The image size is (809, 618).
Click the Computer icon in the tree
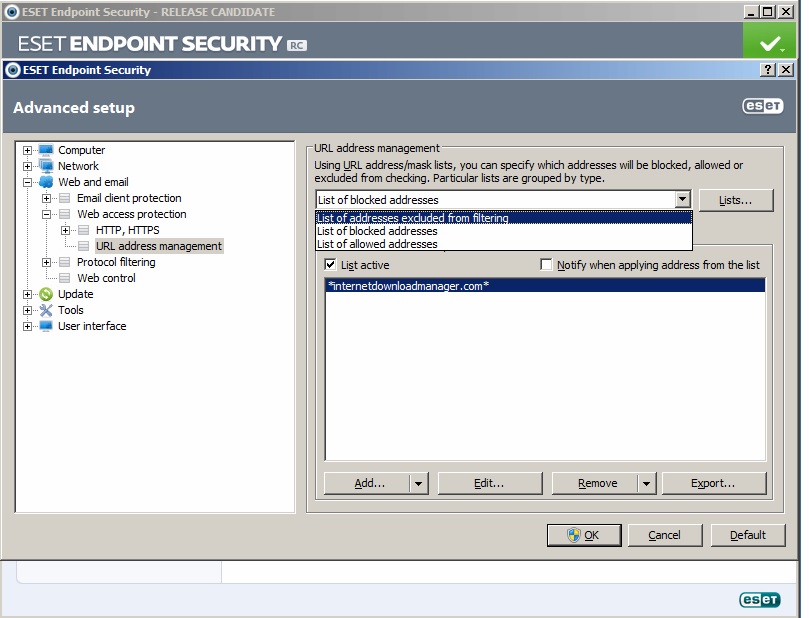click(46, 150)
